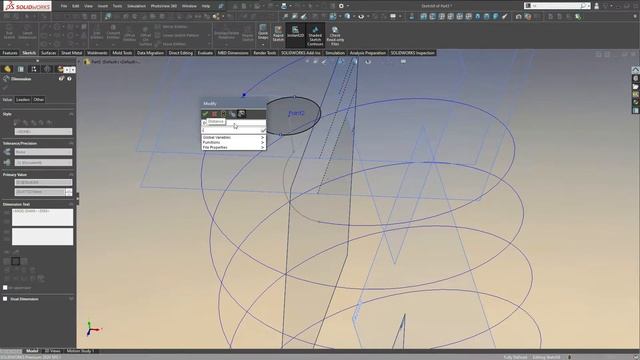Open the File menu

pyautogui.click(x=64, y=6)
